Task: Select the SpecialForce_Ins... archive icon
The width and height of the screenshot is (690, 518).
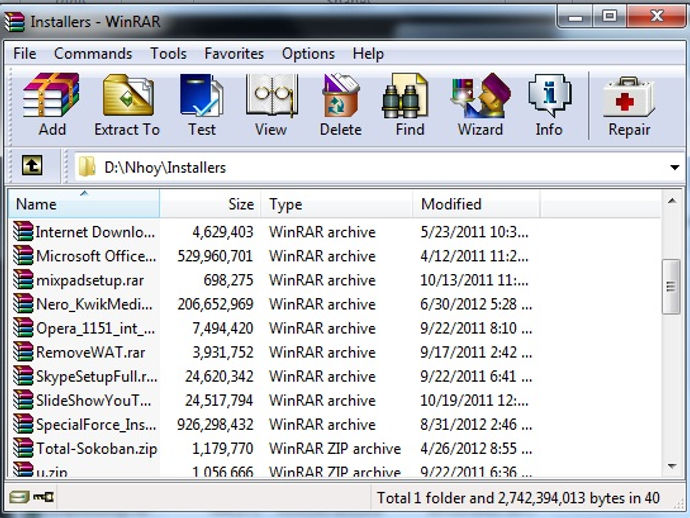Action: point(23,424)
